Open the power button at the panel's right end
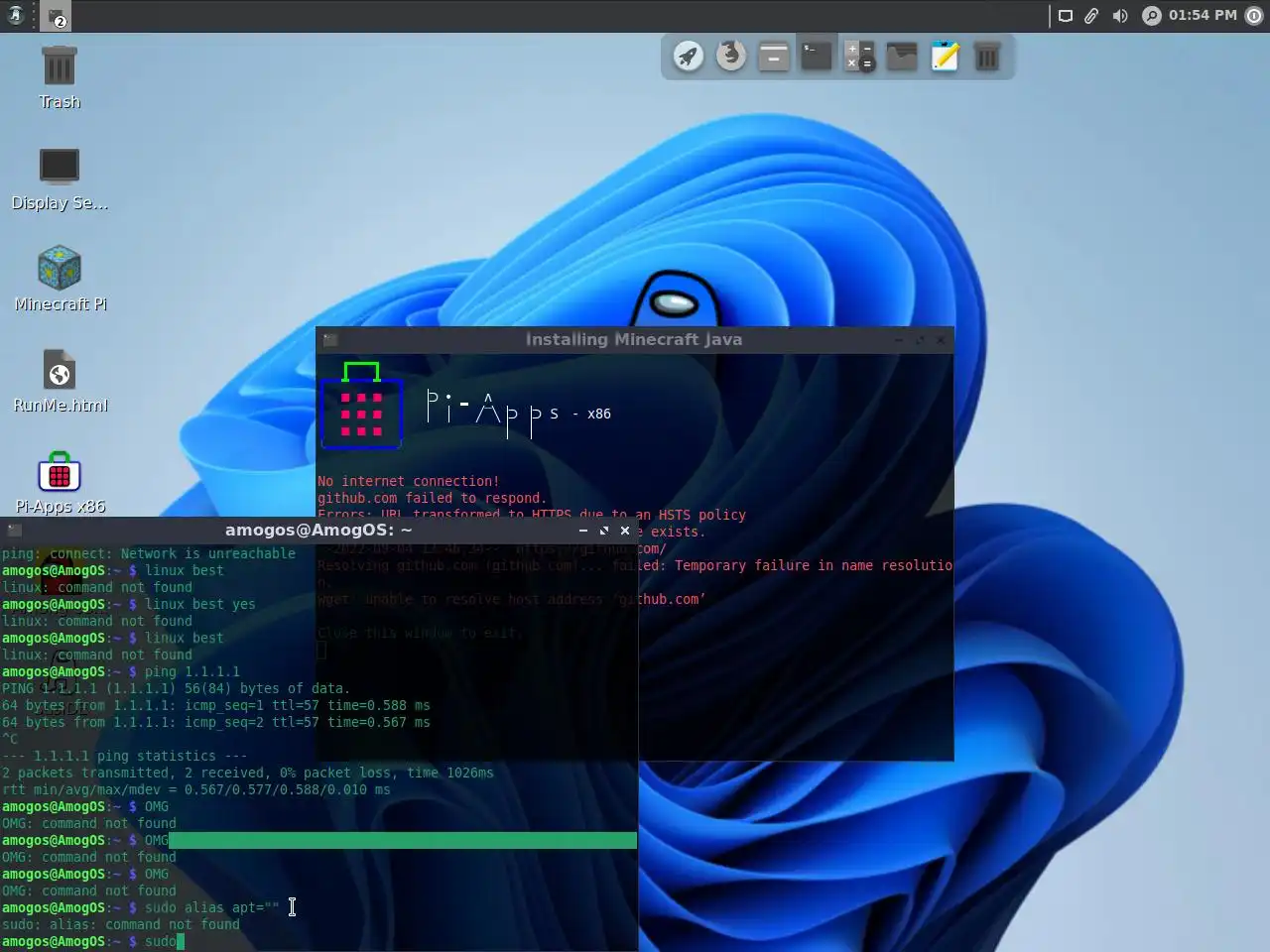The width and height of the screenshot is (1270, 952). [1254, 16]
